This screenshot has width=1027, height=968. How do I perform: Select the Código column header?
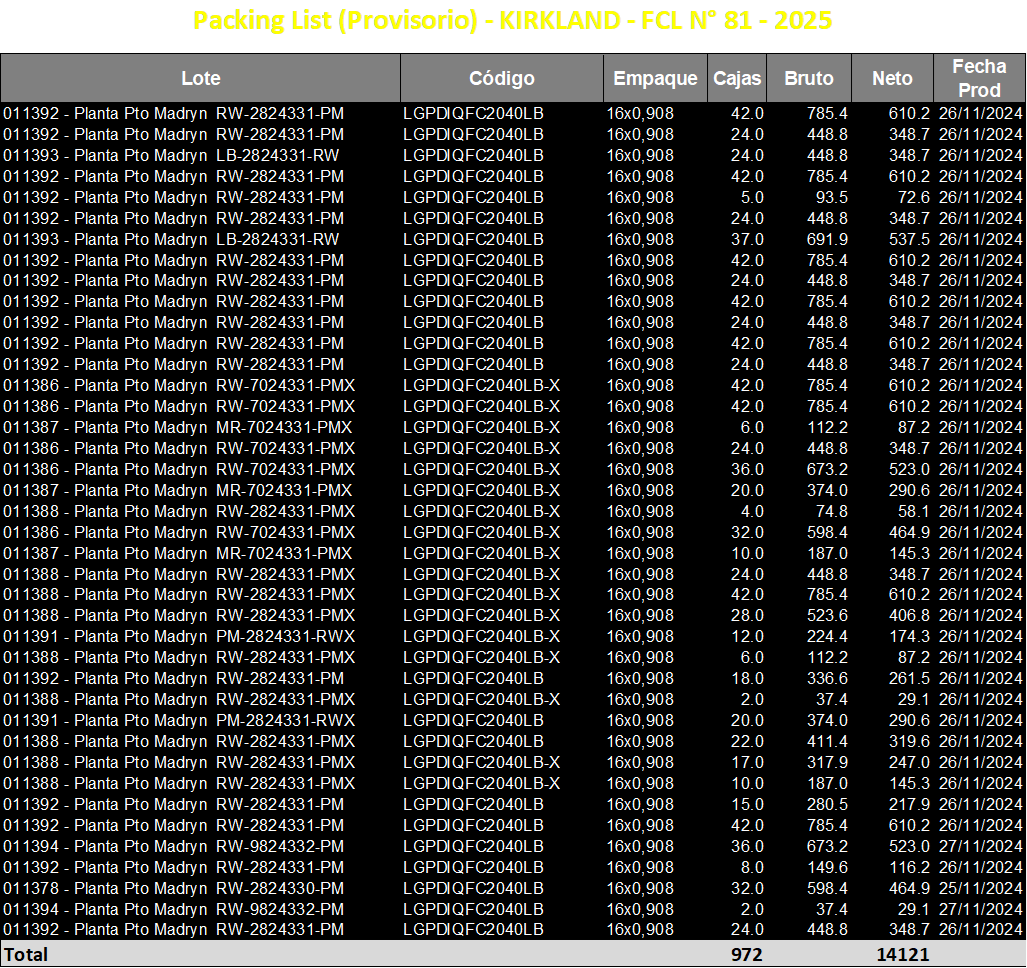(x=502, y=78)
